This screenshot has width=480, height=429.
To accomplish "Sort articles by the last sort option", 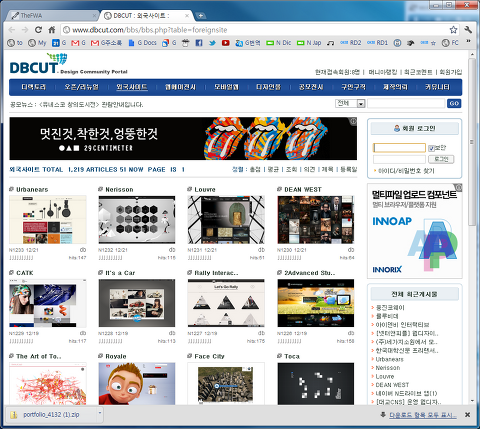I will coord(349,170).
